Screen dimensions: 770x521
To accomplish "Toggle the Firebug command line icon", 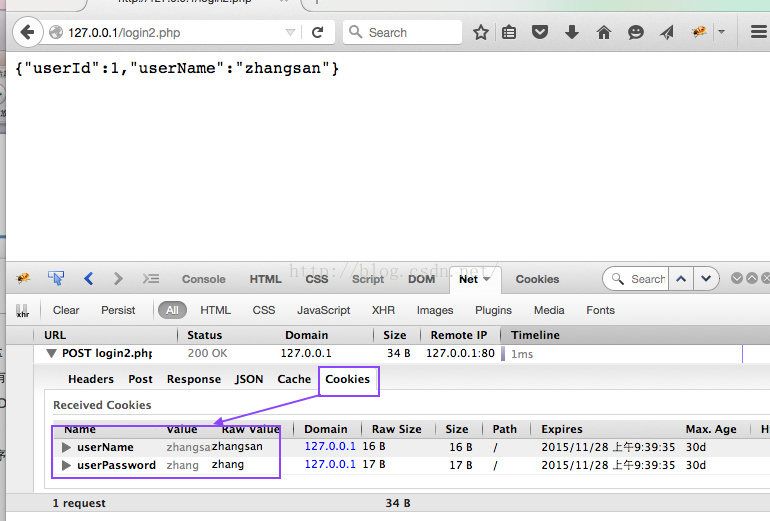I will (x=151, y=278).
